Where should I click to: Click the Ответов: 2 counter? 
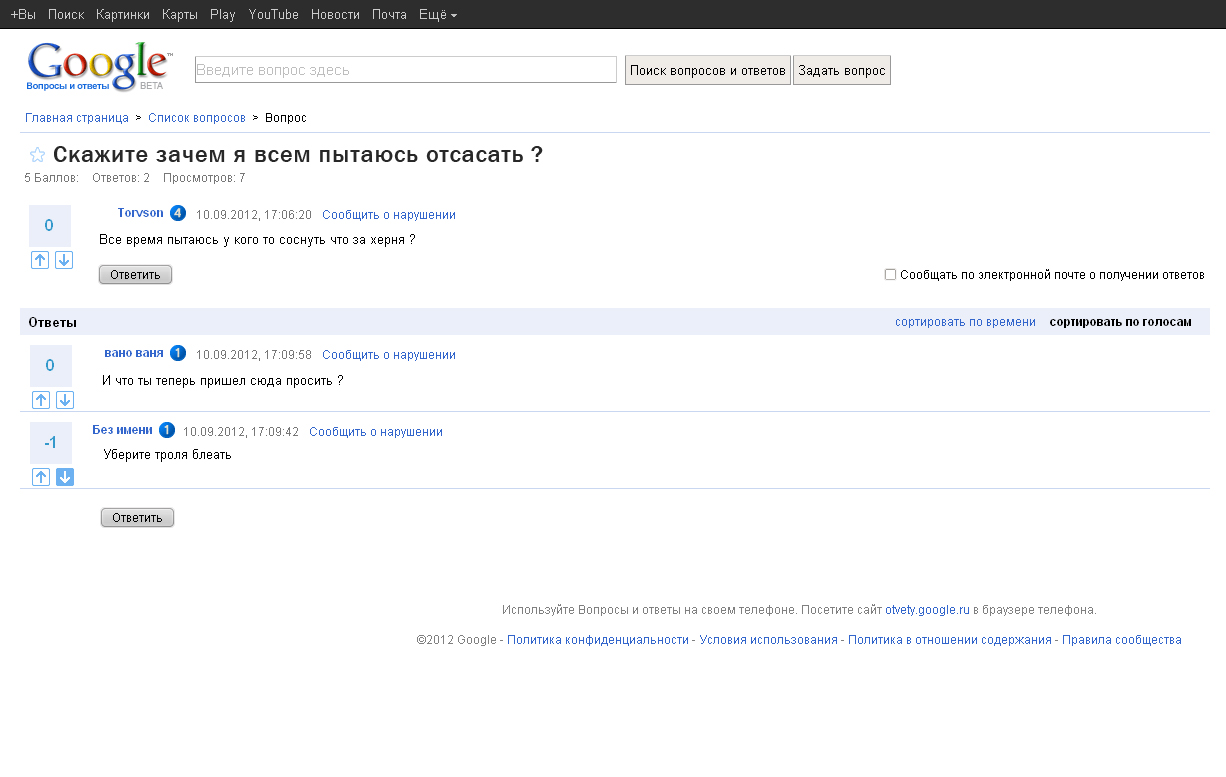coord(121,178)
